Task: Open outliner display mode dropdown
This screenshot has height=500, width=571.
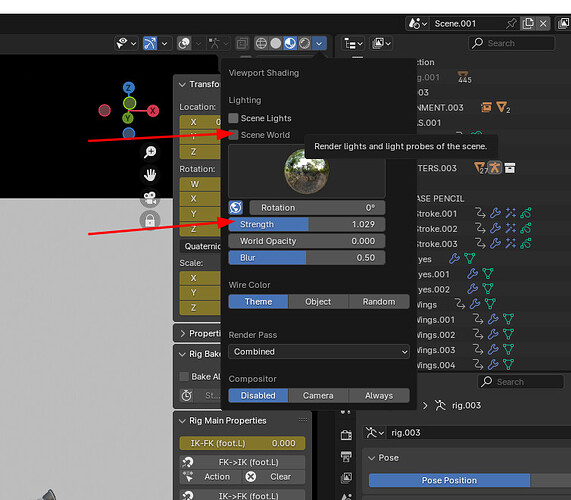Action: (353, 43)
